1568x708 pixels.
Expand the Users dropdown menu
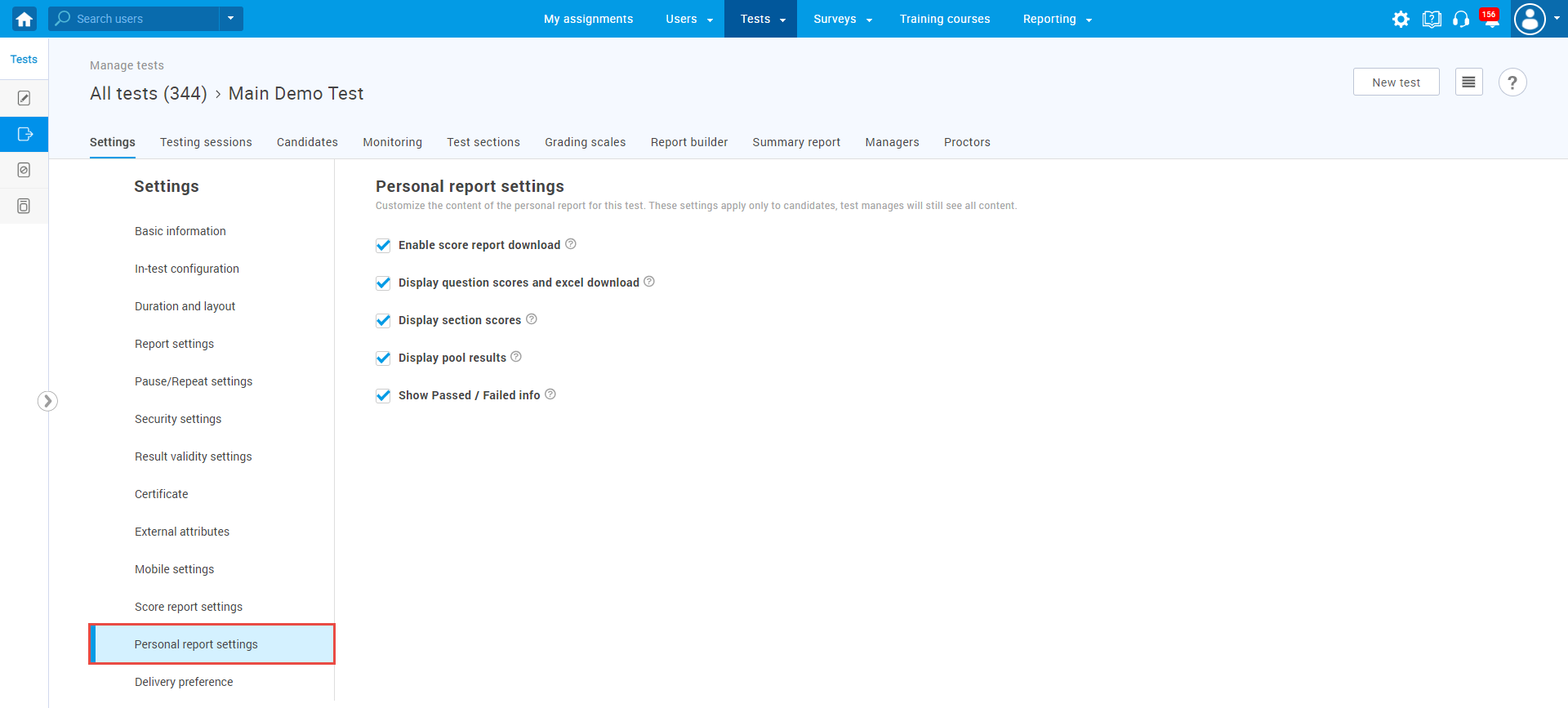[x=688, y=19]
